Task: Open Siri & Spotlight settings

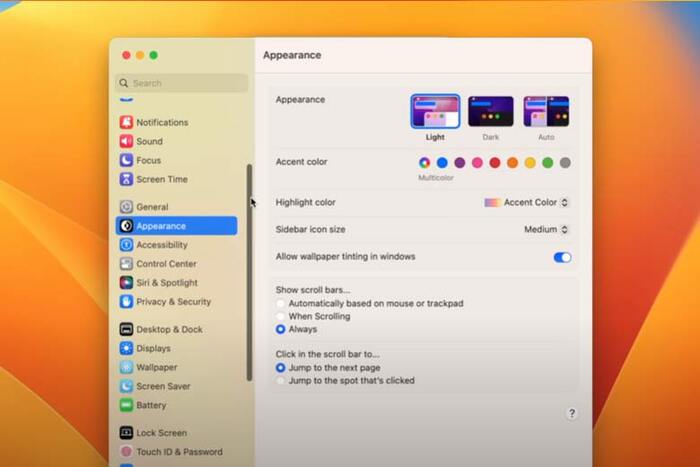Action: pos(176,283)
